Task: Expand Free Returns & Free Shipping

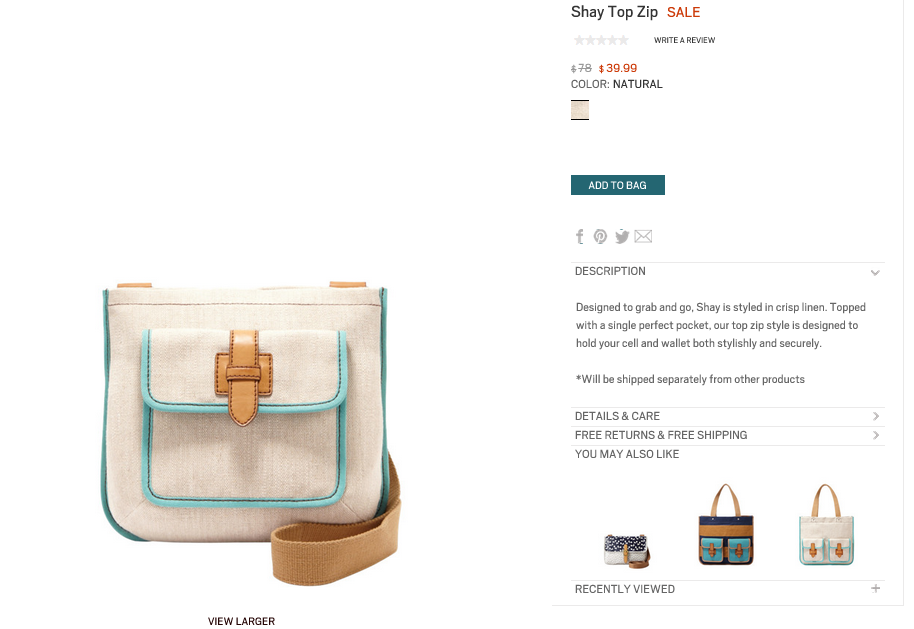Action: [x=727, y=435]
